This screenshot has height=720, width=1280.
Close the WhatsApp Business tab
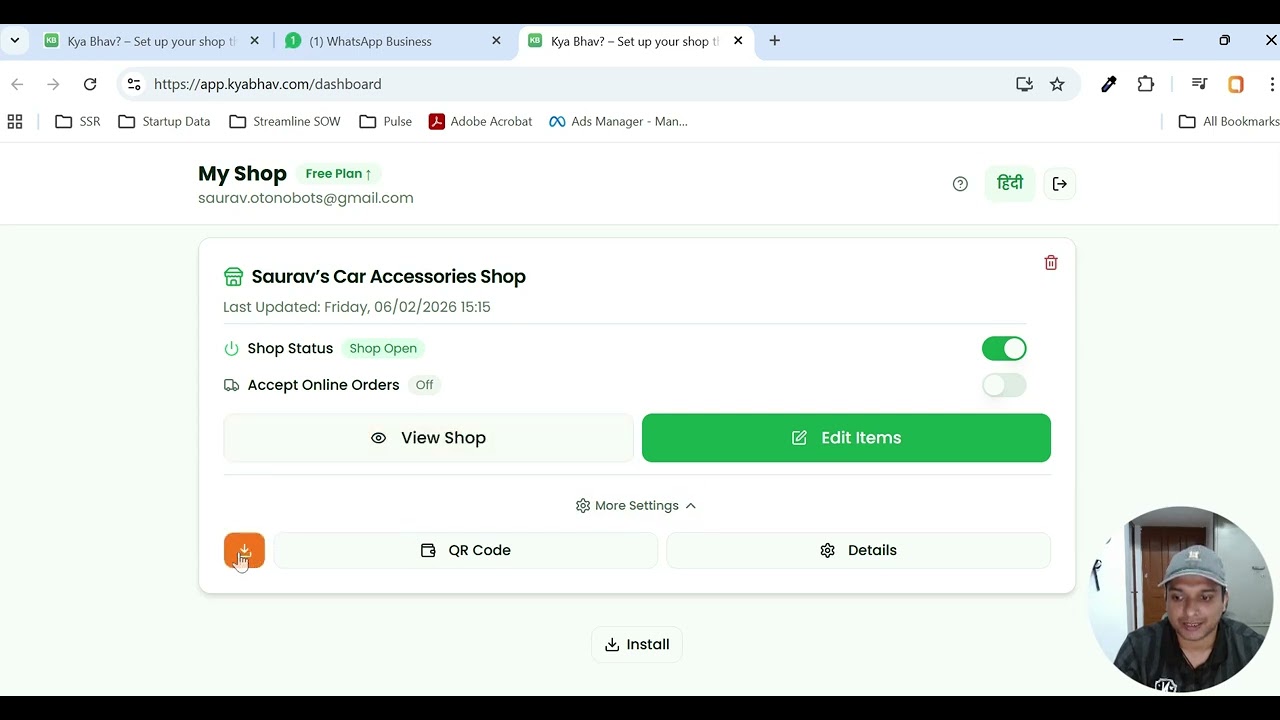[x=497, y=41]
